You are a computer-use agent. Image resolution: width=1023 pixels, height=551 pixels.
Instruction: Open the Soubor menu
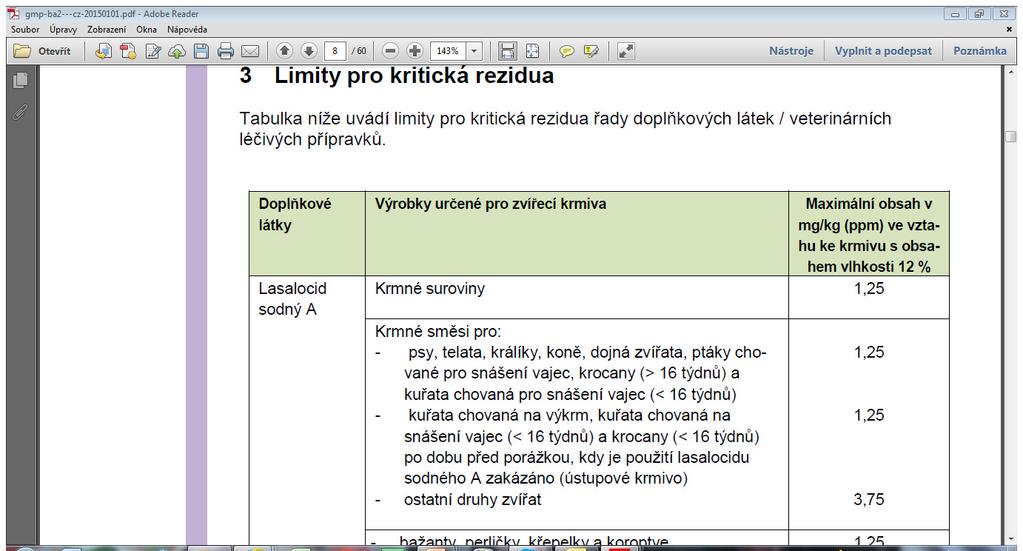click(25, 29)
